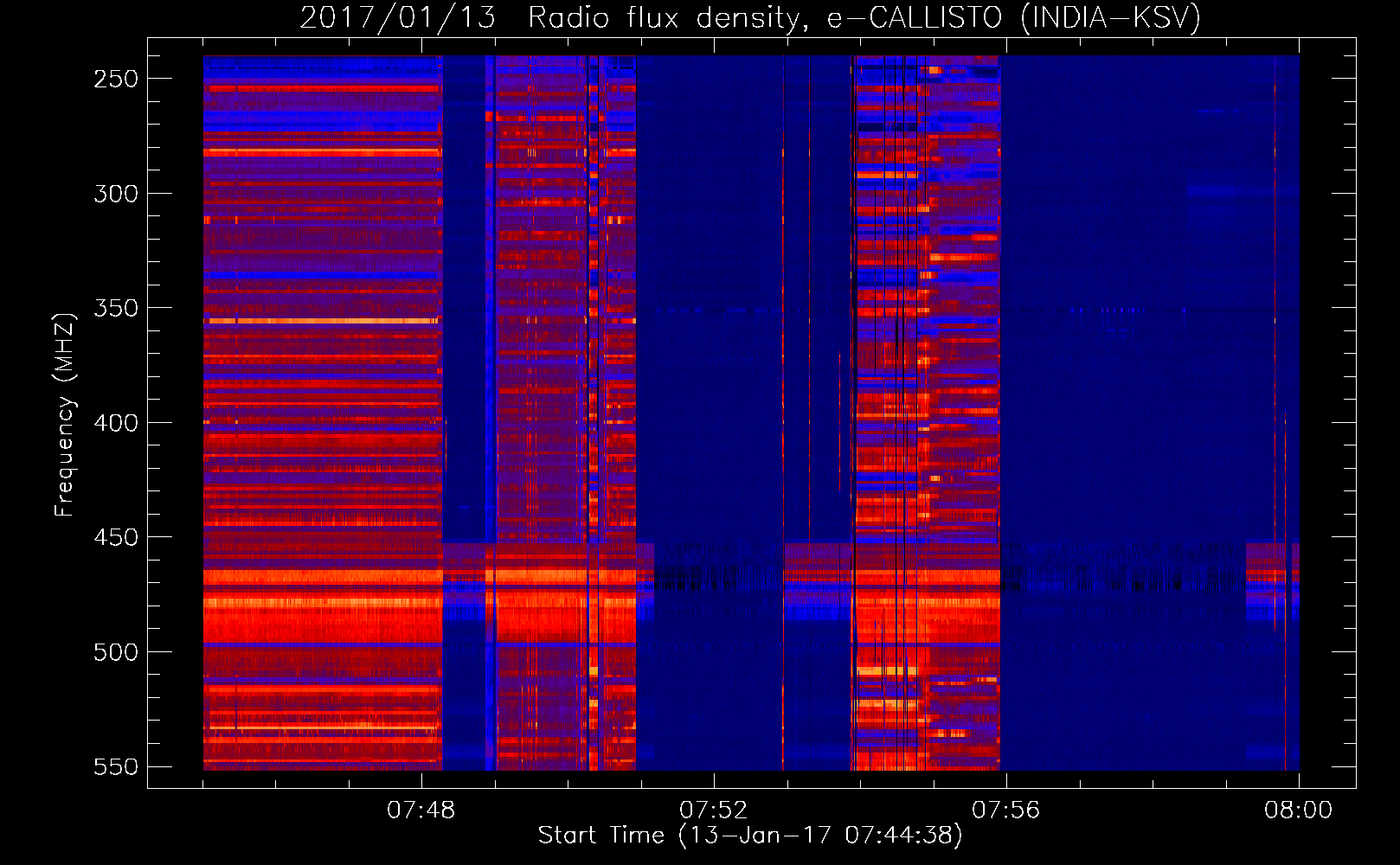Click the plot title 'Radio flux density, e-CALLISTO (INDIA-KSV)'

click(x=864, y=18)
